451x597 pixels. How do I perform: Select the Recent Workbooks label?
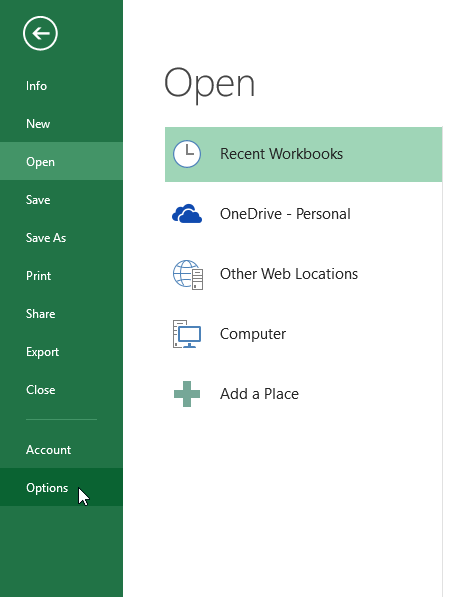tap(281, 154)
